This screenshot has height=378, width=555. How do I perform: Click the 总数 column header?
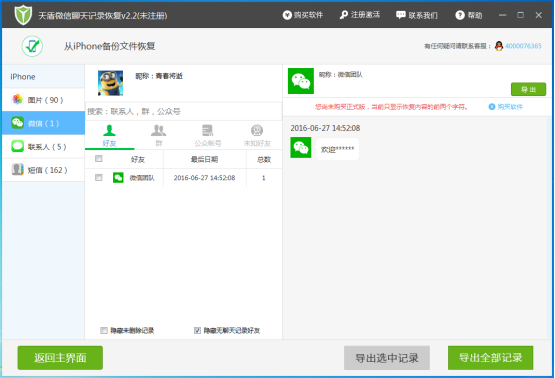[x=264, y=159]
